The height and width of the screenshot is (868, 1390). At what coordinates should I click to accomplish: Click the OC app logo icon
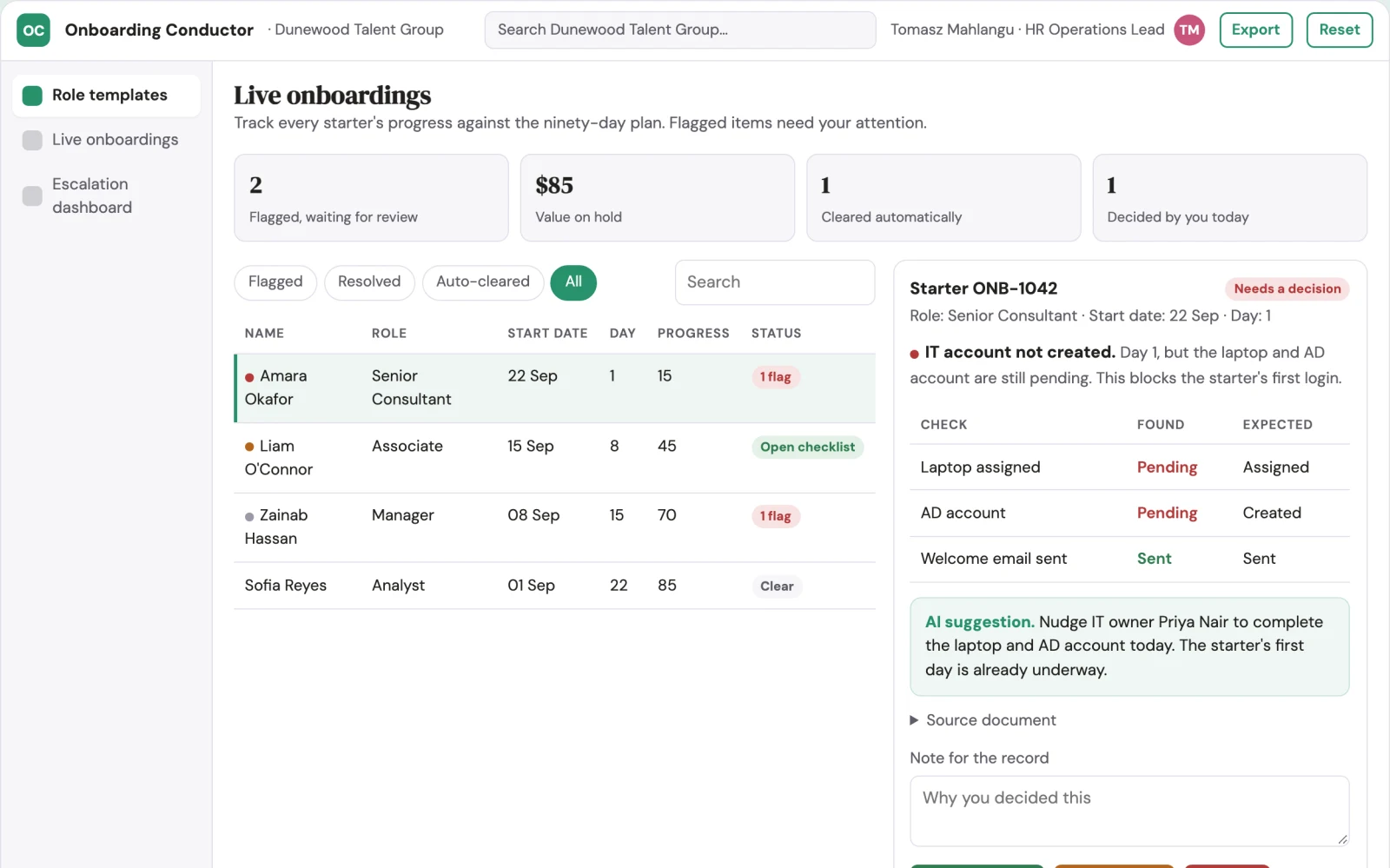(x=33, y=30)
